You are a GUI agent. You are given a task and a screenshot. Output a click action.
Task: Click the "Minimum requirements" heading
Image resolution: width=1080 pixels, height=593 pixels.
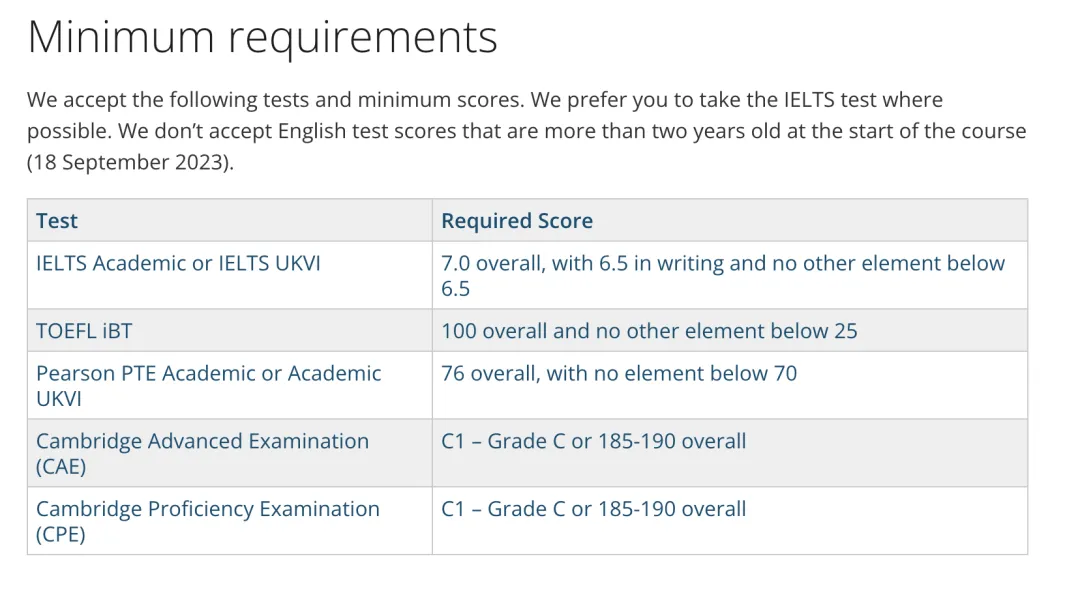click(x=262, y=38)
